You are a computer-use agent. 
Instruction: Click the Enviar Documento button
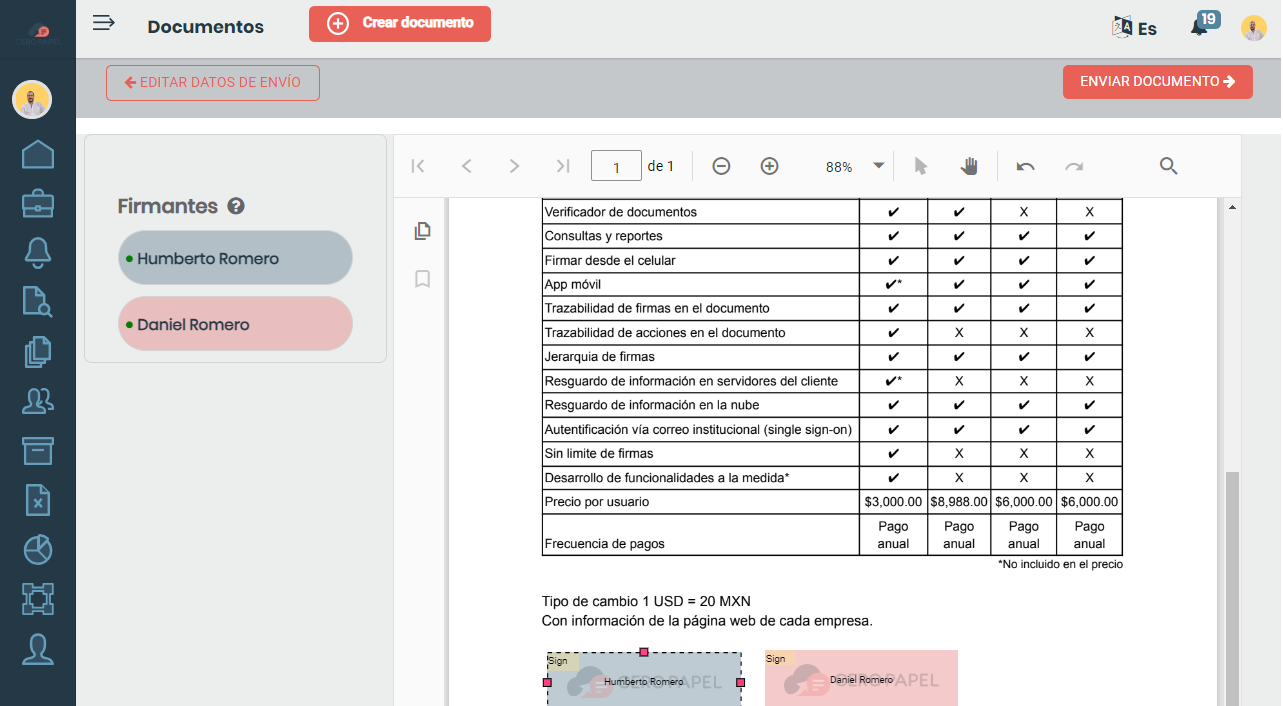pyautogui.click(x=1157, y=82)
